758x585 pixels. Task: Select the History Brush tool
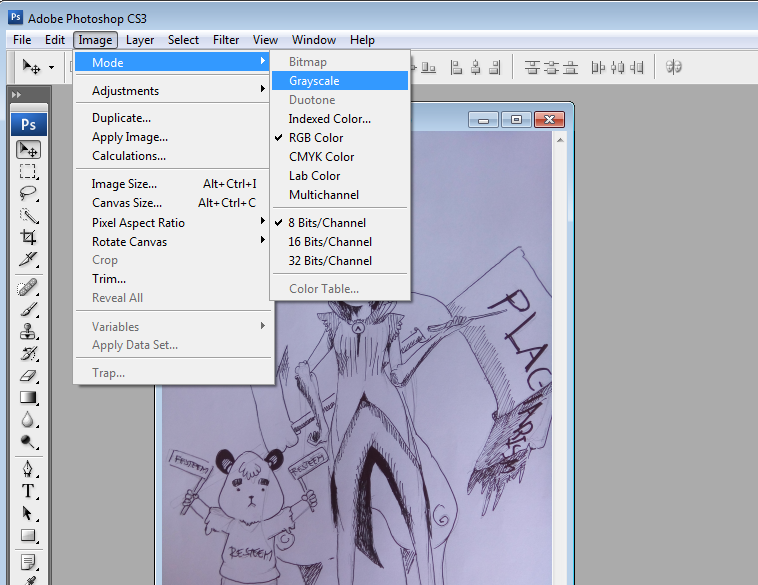[x=28, y=354]
